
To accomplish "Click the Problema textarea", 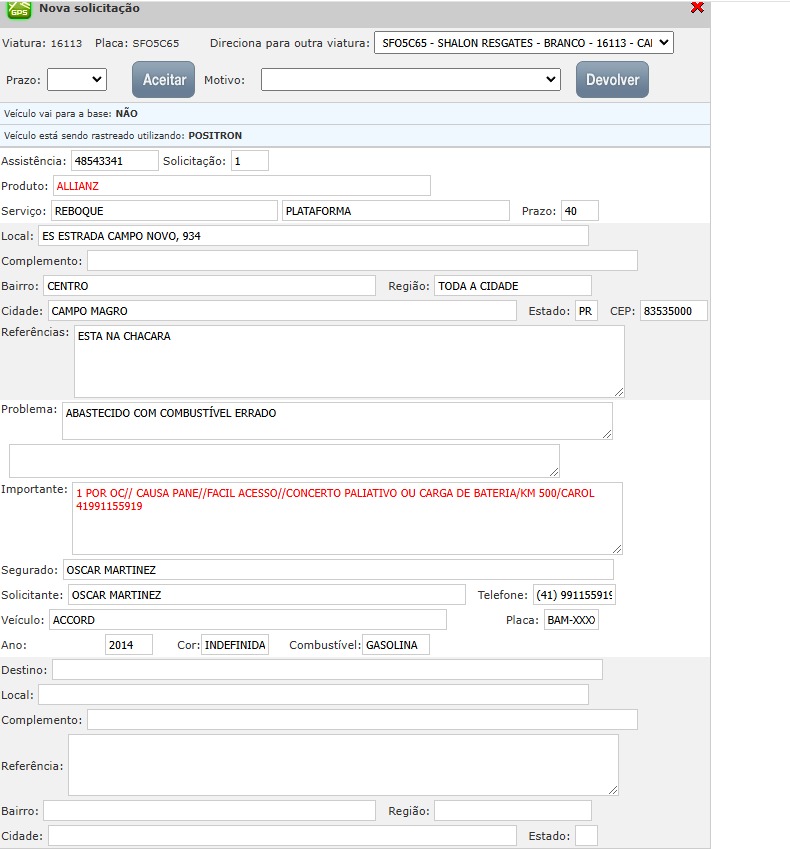I will (x=337, y=421).
